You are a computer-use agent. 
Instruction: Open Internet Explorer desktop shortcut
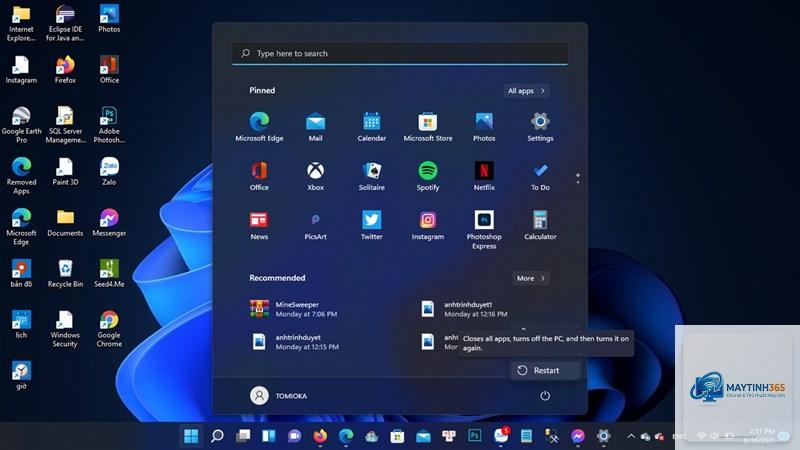click(x=21, y=23)
